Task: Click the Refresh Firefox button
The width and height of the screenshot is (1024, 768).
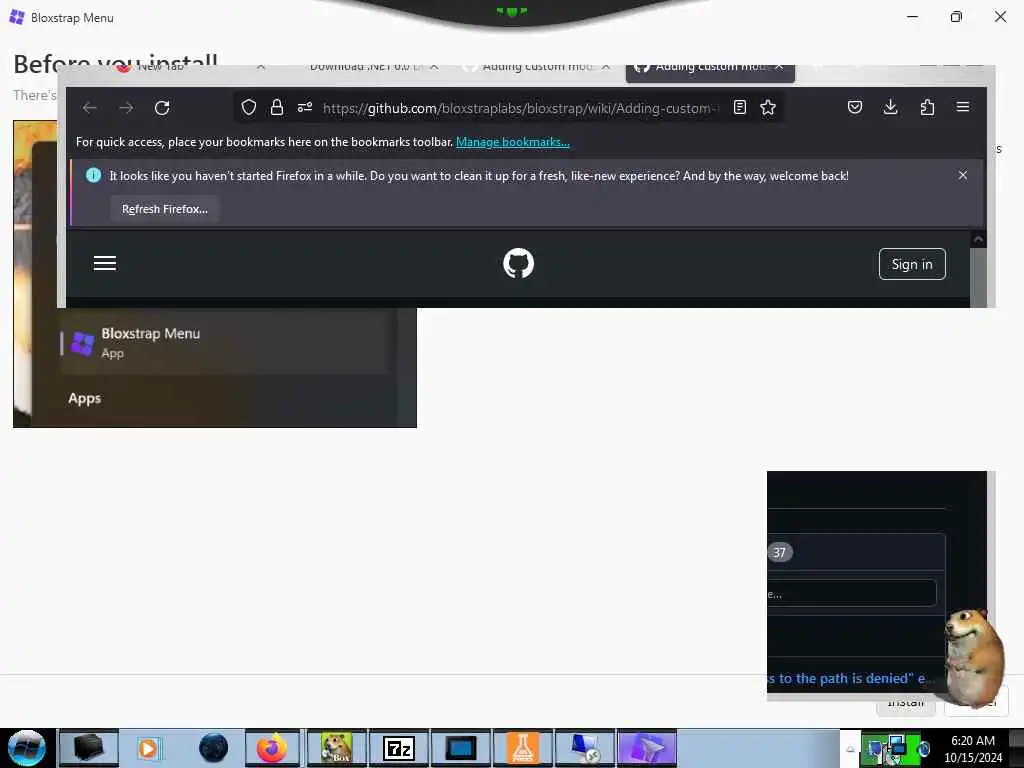Action: point(165,209)
